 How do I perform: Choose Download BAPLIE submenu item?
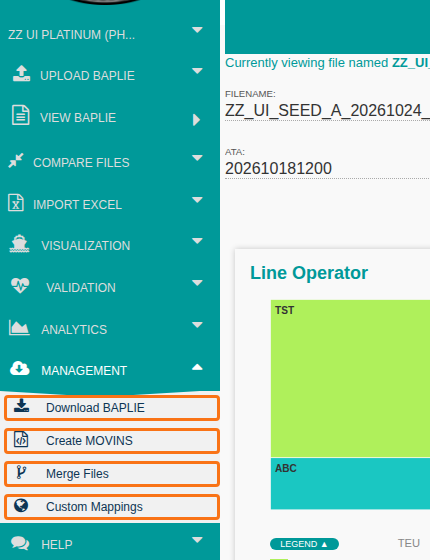click(x=112, y=408)
